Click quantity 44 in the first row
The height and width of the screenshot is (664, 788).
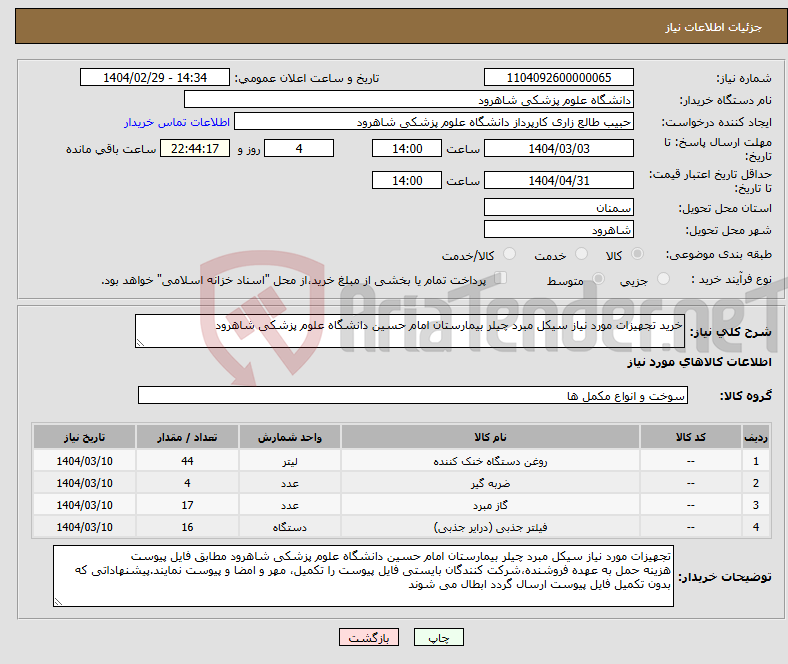coord(187,461)
